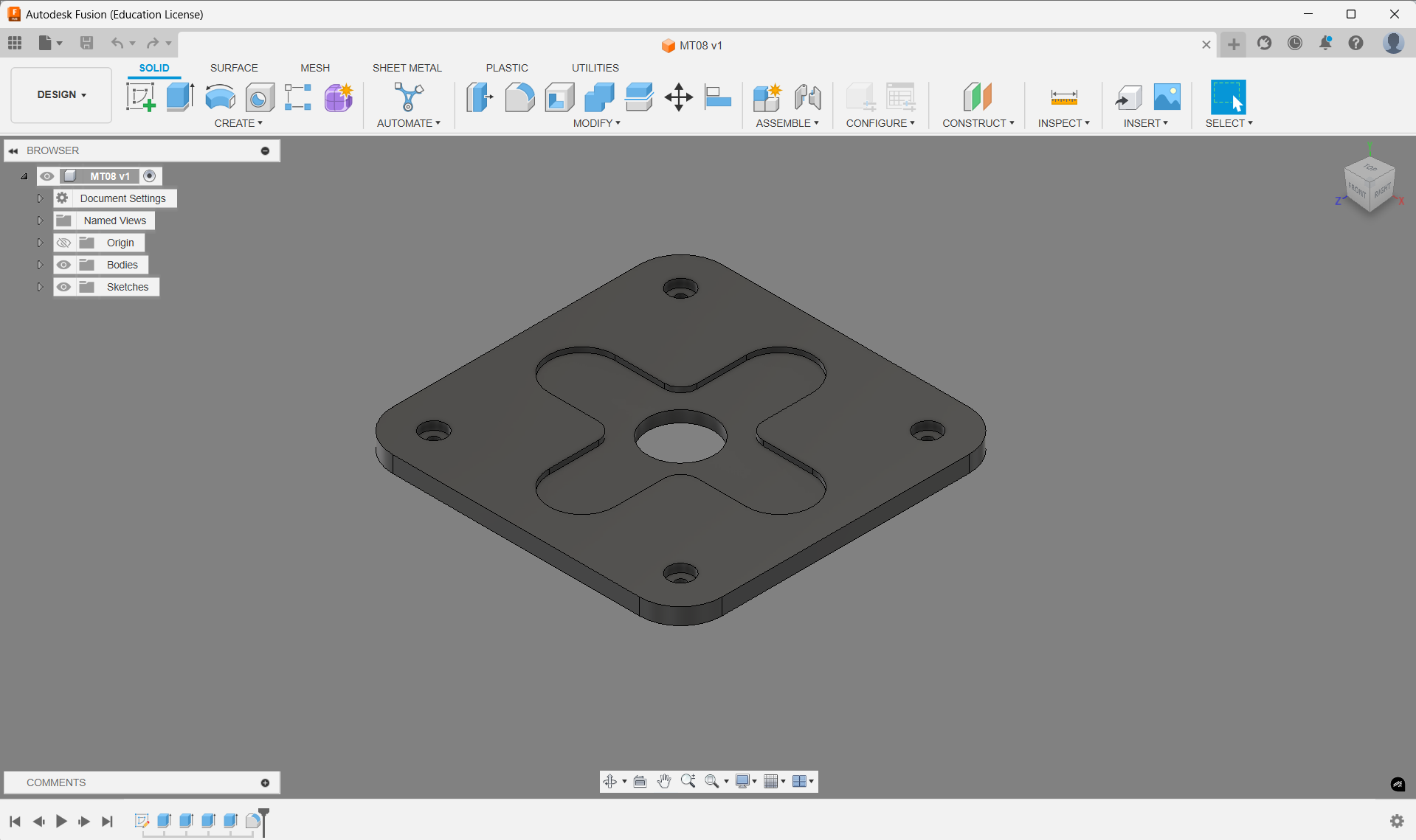
Task: Expand the Document Settings node
Action: click(41, 198)
